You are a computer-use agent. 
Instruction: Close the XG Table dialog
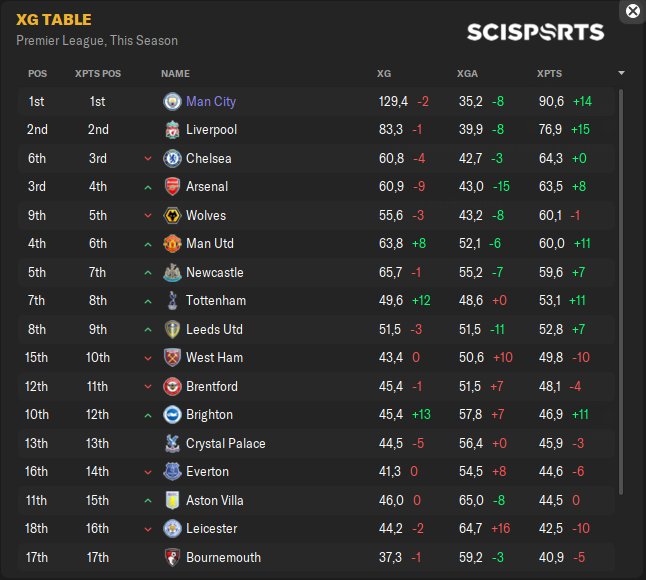(632, 11)
